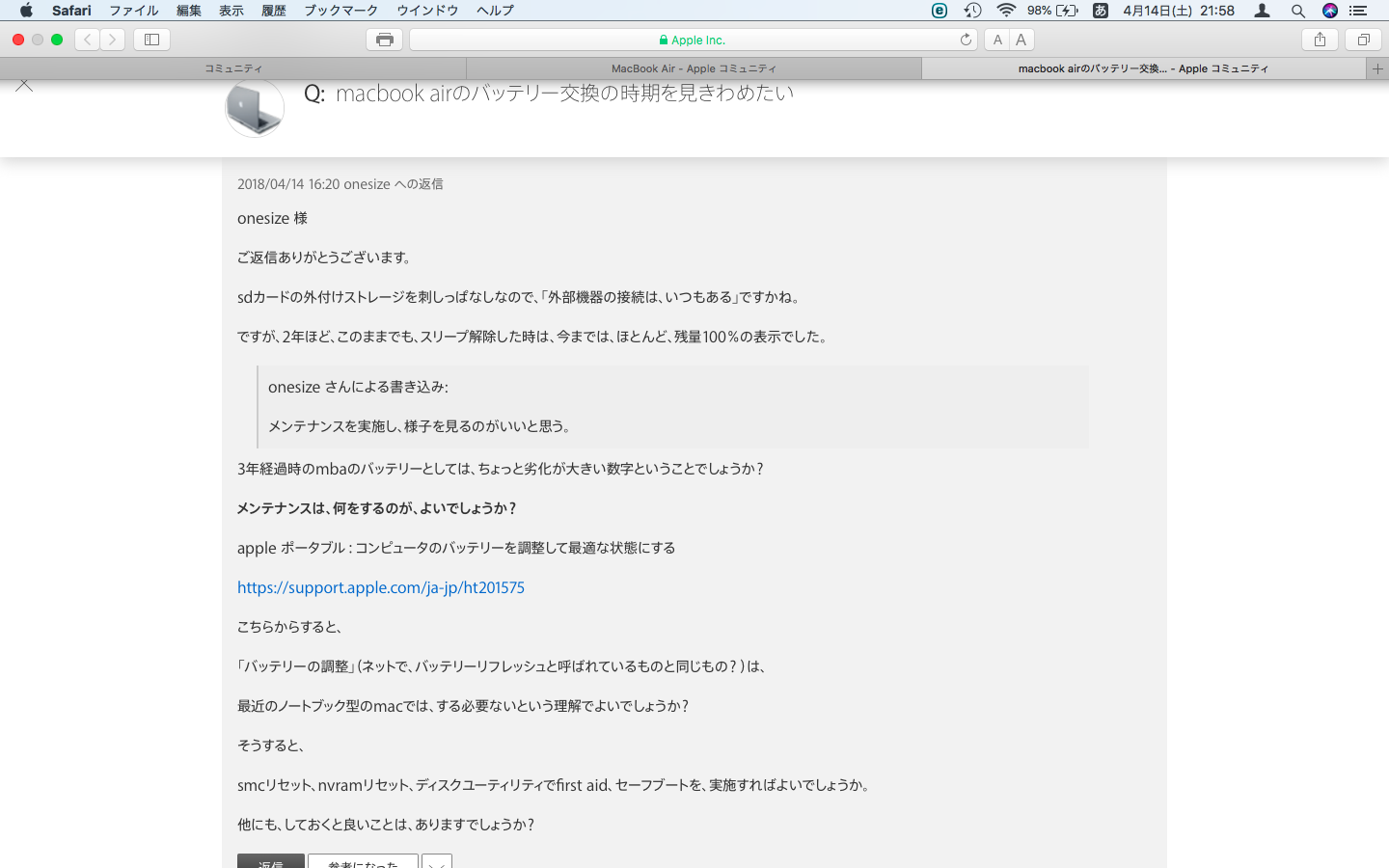Viewport: 1389px width, 868px height.
Task: Go forward to the next page
Action: click(x=113, y=40)
